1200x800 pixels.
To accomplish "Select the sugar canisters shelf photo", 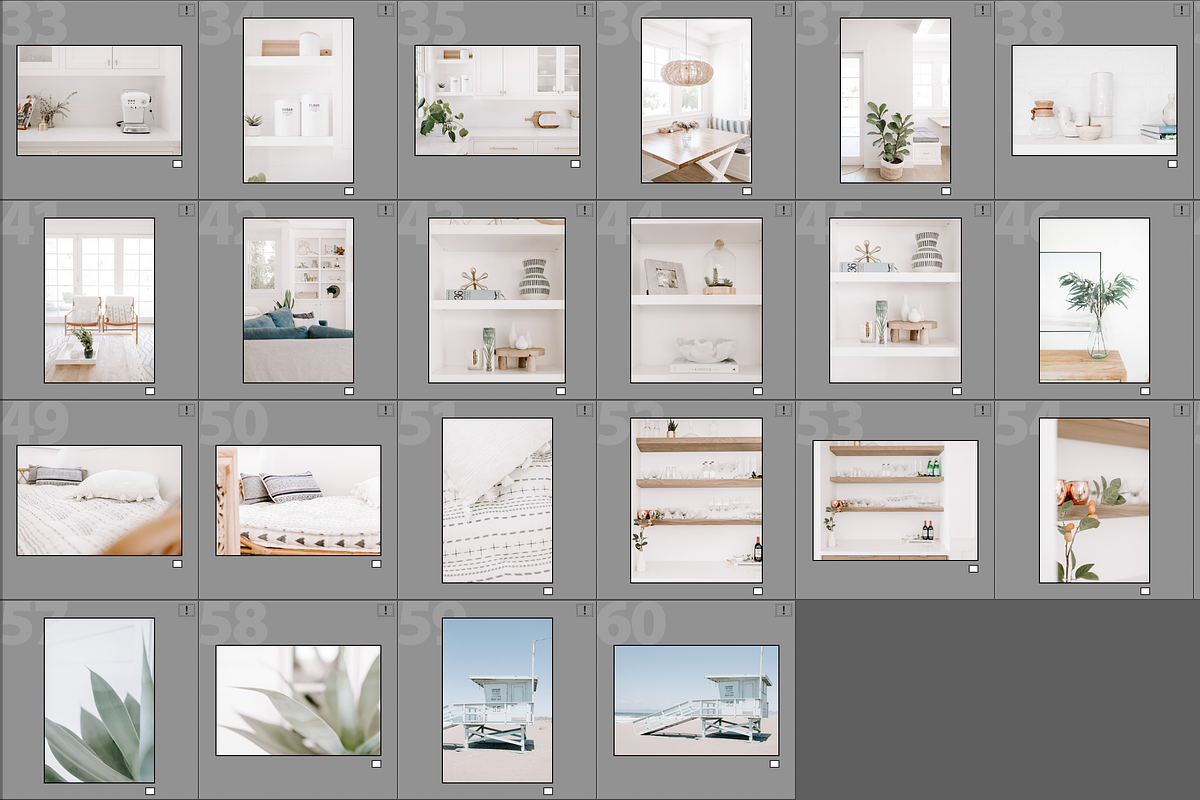I will pyautogui.click(x=298, y=100).
